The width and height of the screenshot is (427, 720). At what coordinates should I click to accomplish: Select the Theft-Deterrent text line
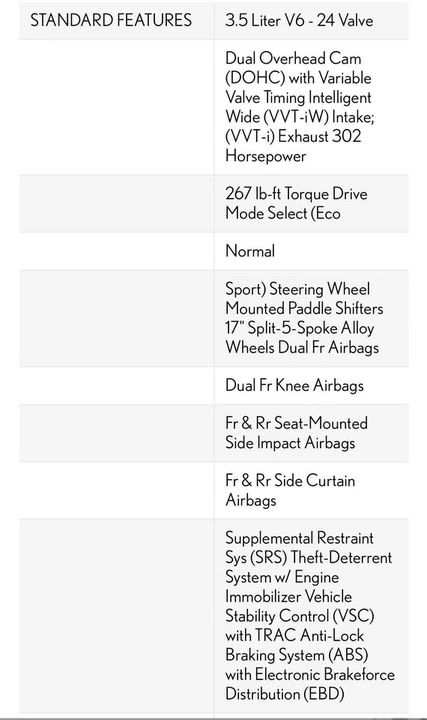click(342, 557)
